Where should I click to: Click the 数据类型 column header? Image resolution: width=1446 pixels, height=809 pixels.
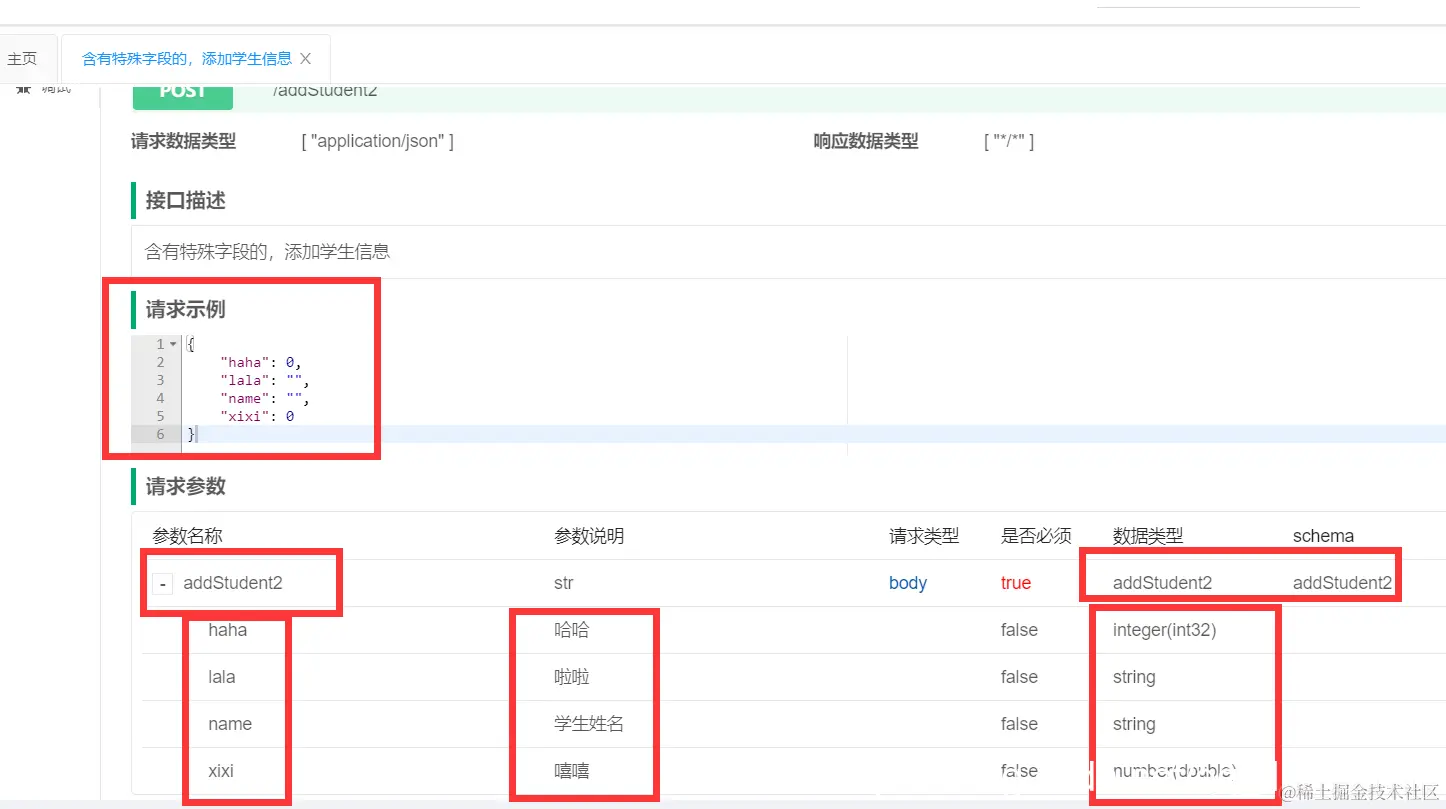tap(1148, 537)
